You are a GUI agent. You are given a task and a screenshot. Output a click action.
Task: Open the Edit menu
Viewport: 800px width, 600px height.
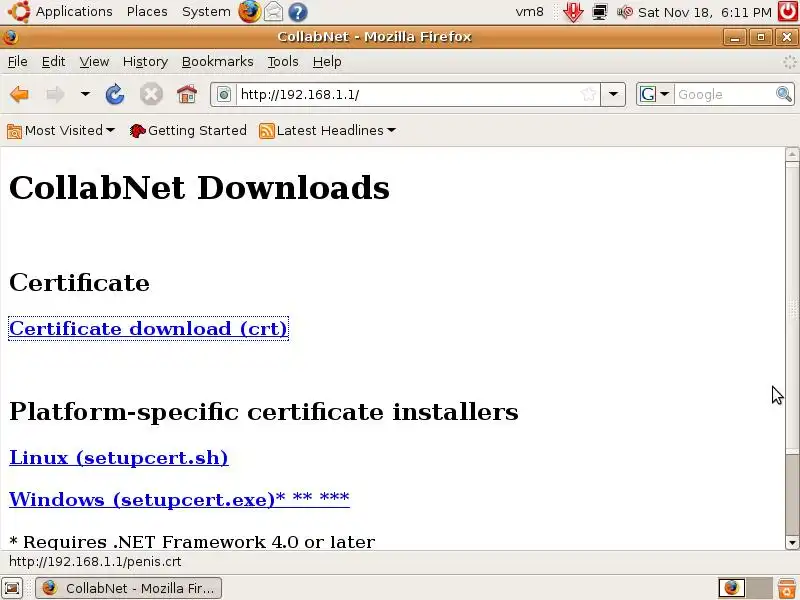click(53, 62)
